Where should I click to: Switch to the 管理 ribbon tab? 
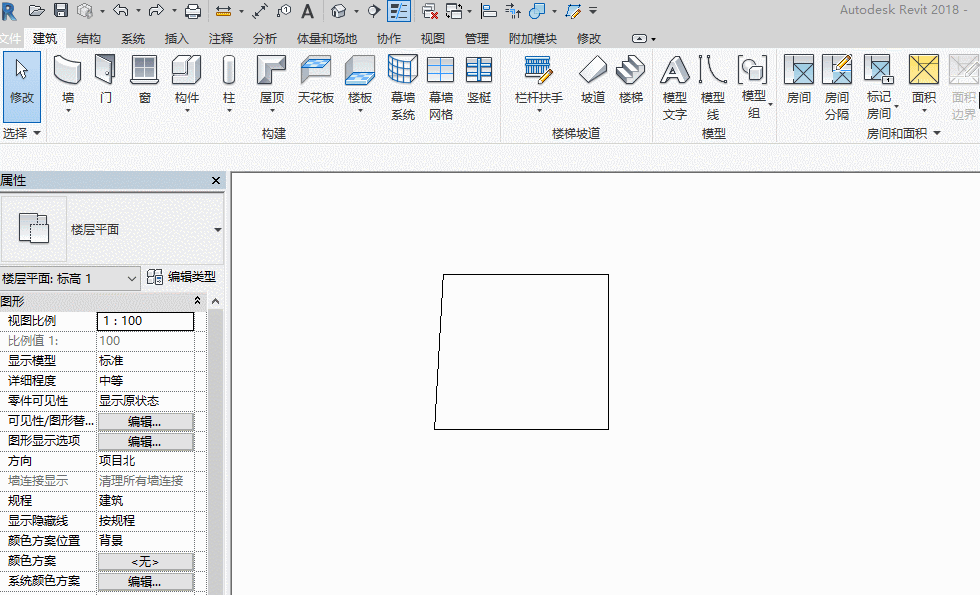(477, 38)
